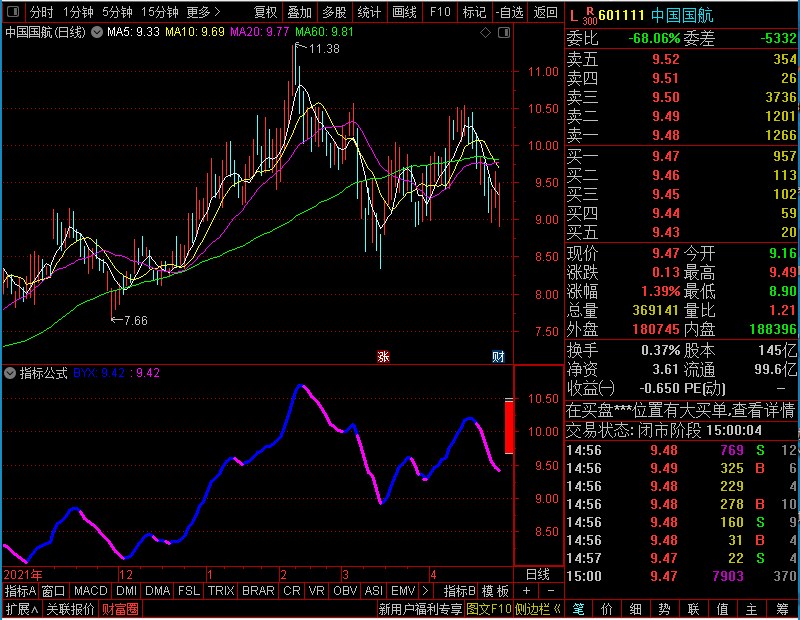The width and height of the screenshot is (800, 620).
Task: Switch indicator to BRAR
Action: [258, 591]
